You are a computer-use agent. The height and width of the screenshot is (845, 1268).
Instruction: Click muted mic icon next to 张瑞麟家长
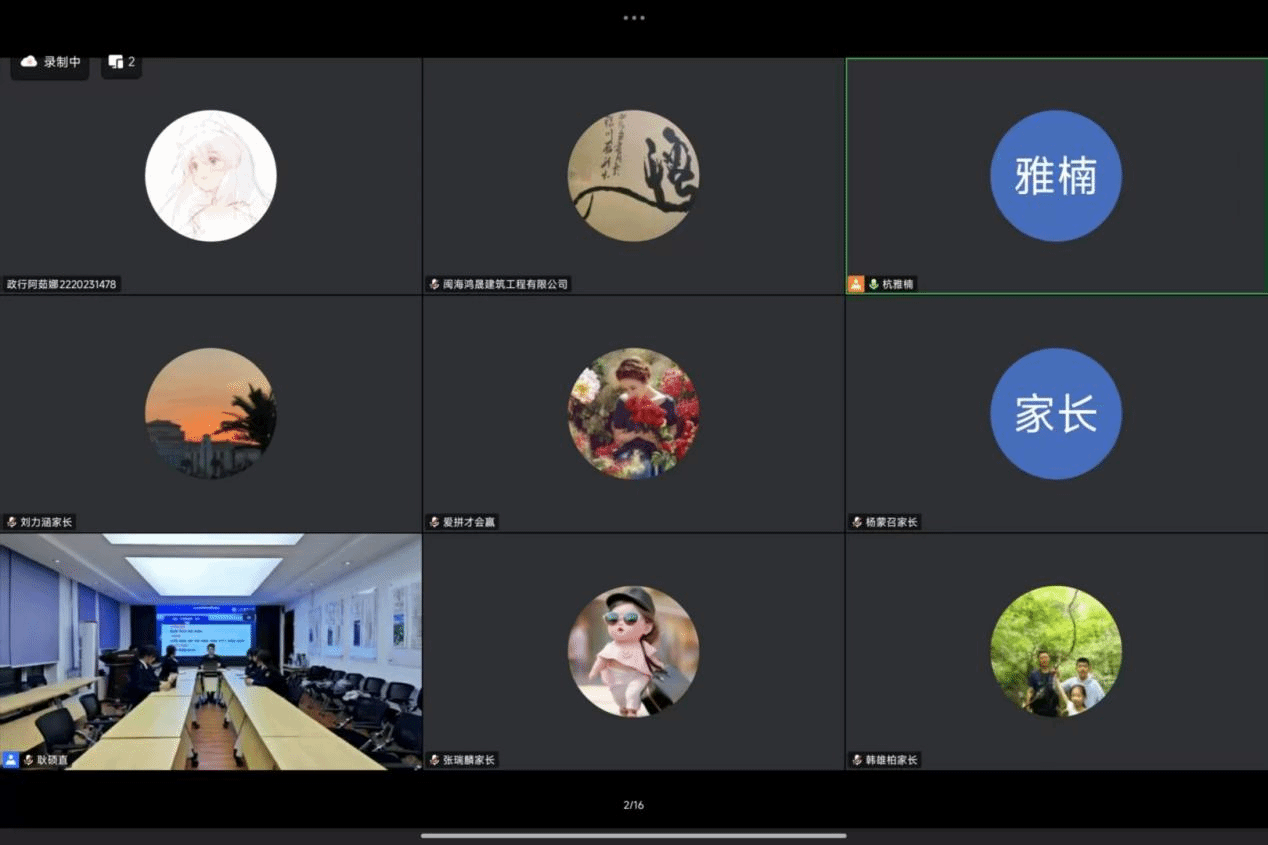[434, 760]
